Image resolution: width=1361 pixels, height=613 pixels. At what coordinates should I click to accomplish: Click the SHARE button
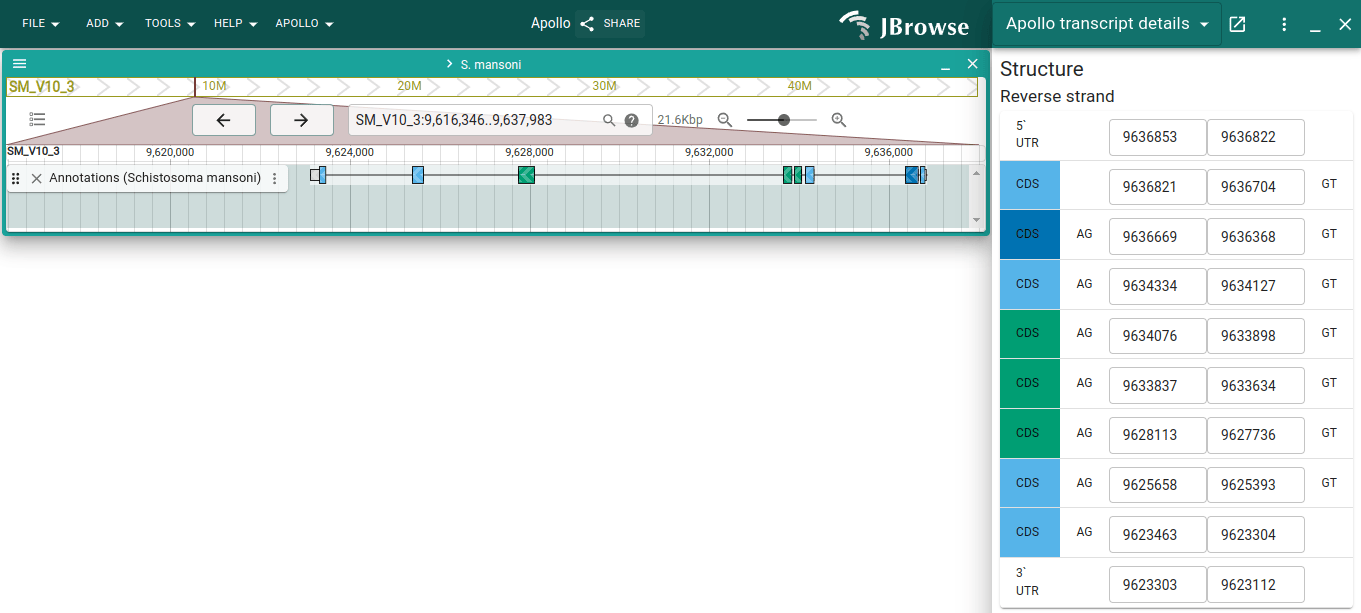(610, 23)
